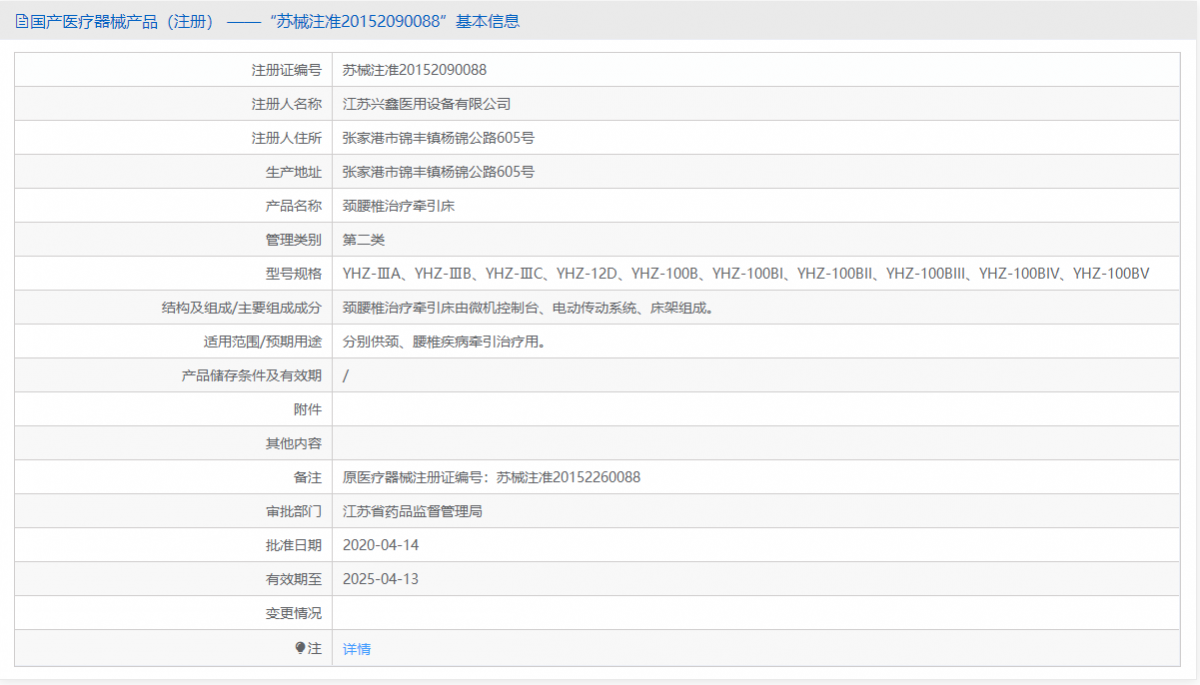Click the label 管理类别
This screenshot has height=685, width=1200.
(294, 240)
